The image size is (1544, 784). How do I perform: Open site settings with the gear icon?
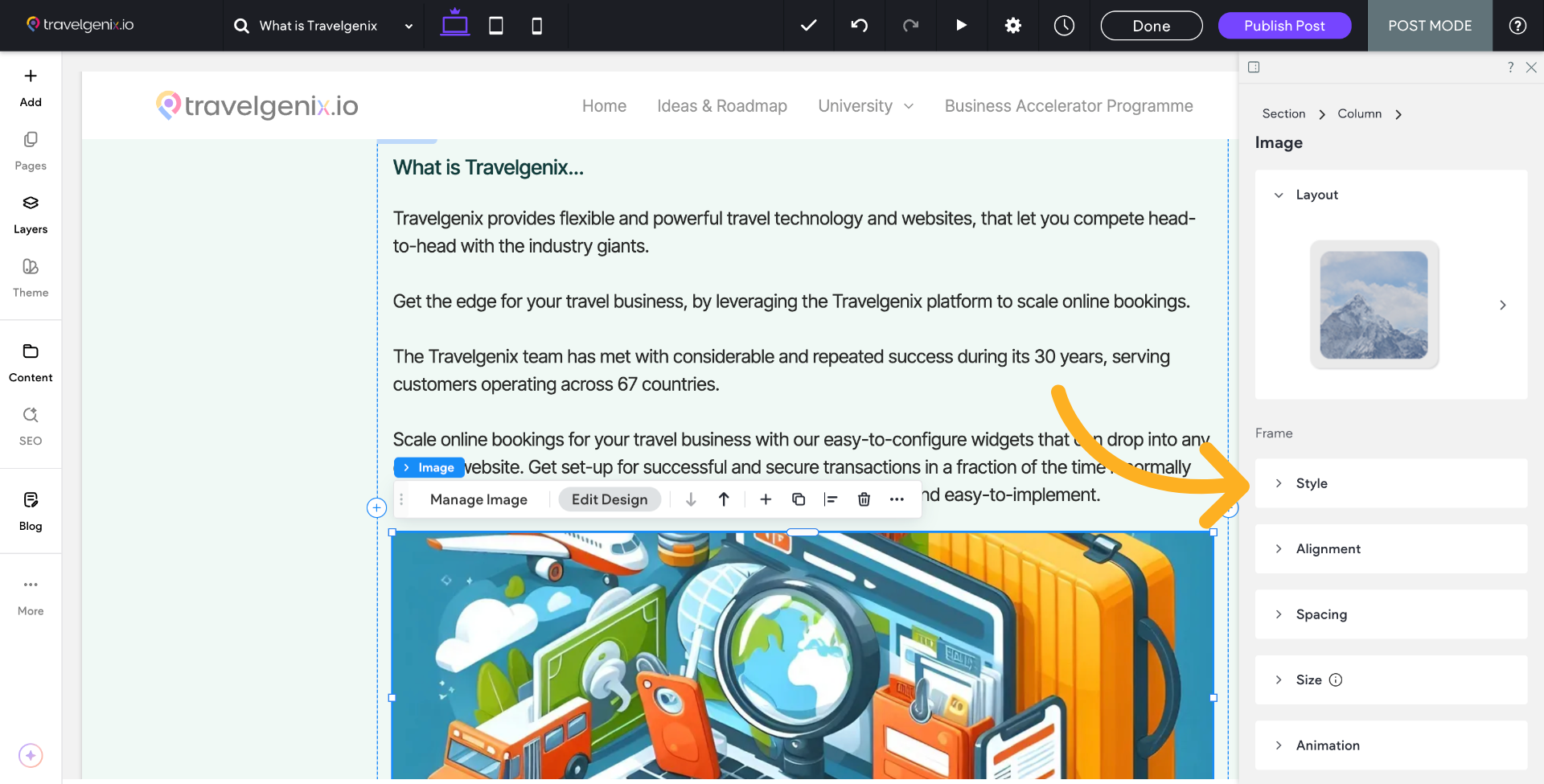tap(1012, 26)
